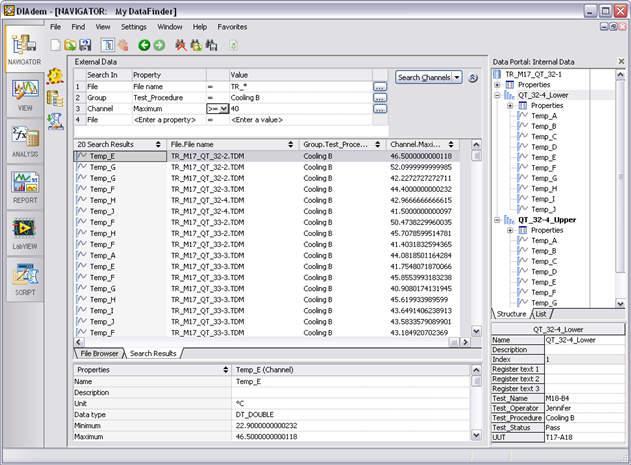Open the ANALYSIS panel
Viewport: 631px width, 465px height.
[23, 141]
